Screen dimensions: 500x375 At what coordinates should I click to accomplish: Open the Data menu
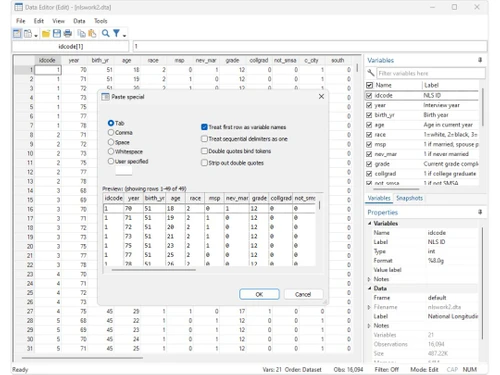coord(79,21)
